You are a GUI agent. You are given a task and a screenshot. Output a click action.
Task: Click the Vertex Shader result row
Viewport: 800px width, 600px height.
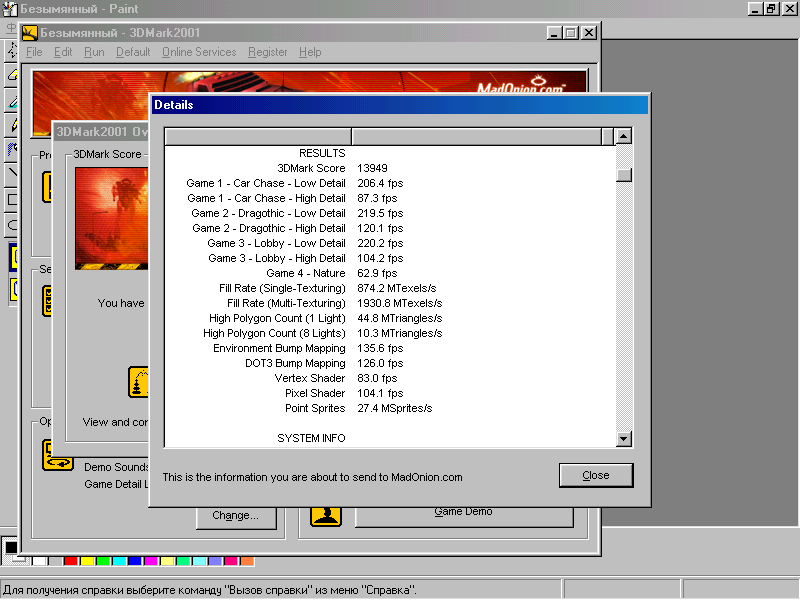pyautogui.click(x=390, y=379)
